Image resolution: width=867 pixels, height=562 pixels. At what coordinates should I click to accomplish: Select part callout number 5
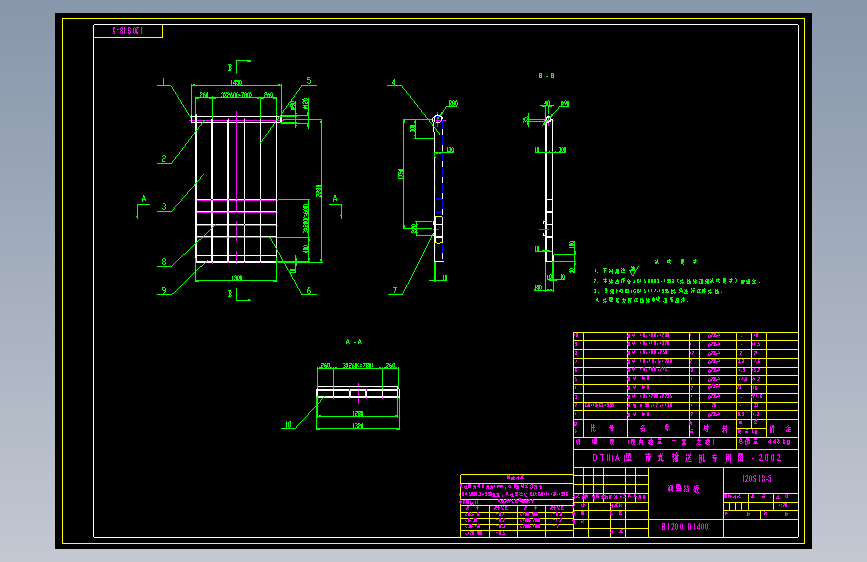pos(309,81)
